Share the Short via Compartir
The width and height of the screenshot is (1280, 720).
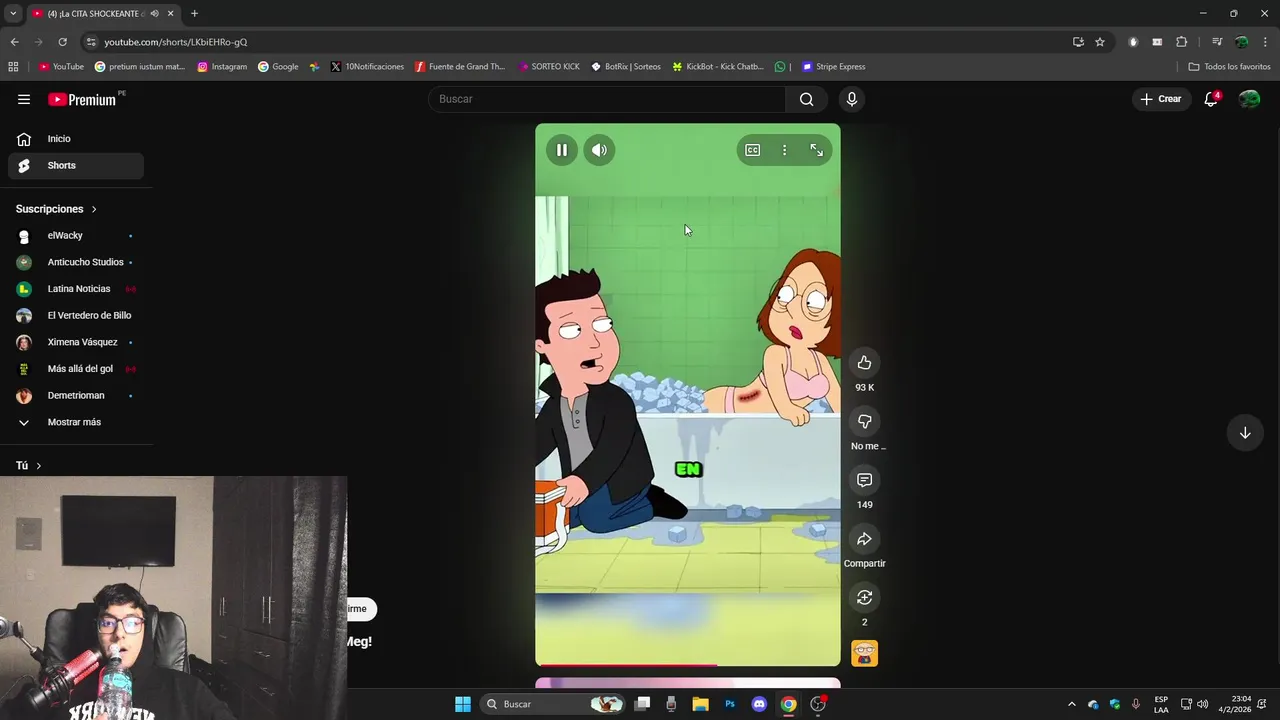[864, 540]
